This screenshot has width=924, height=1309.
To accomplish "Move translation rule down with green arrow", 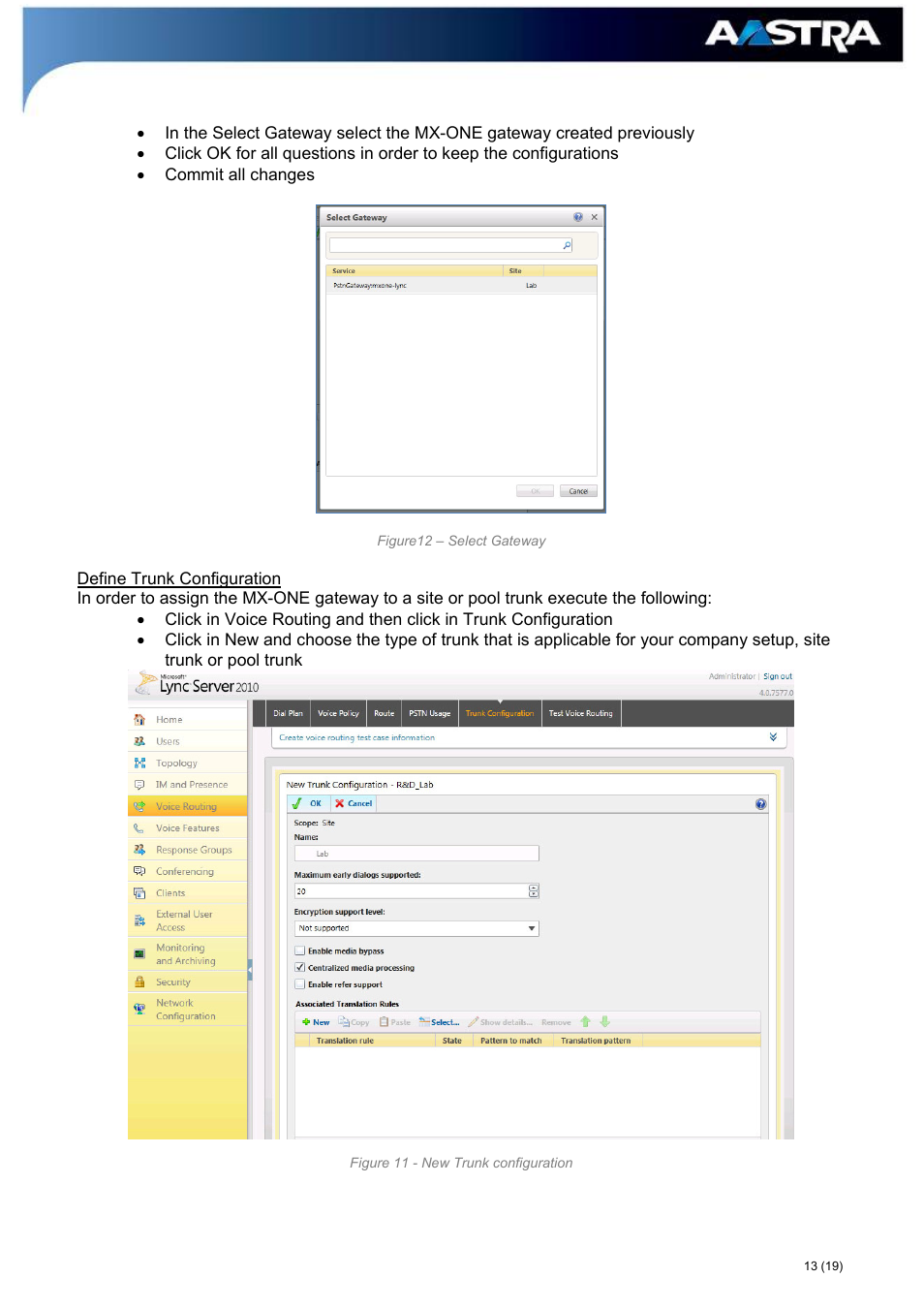I will [x=604, y=1022].
